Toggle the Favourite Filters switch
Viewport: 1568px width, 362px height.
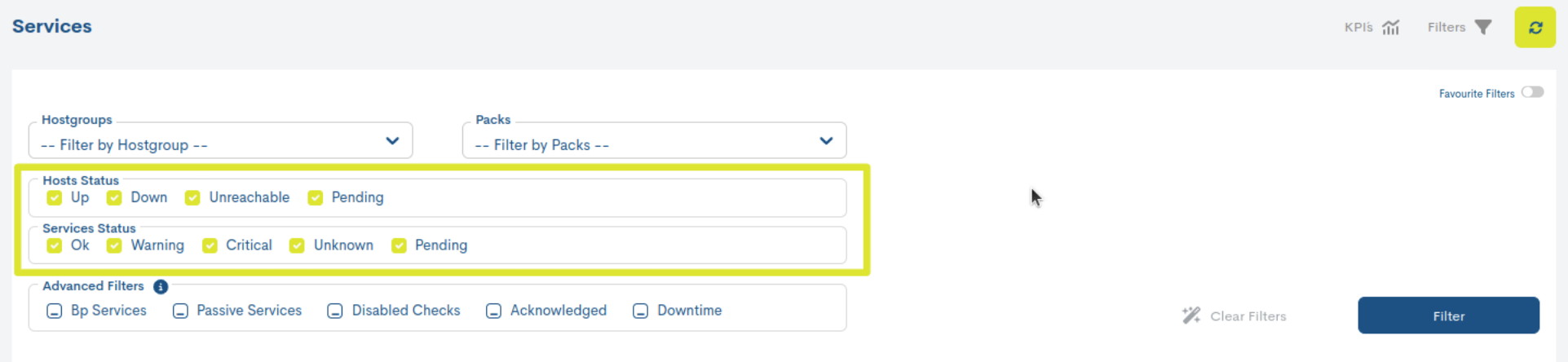pyautogui.click(x=1532, y=92)
